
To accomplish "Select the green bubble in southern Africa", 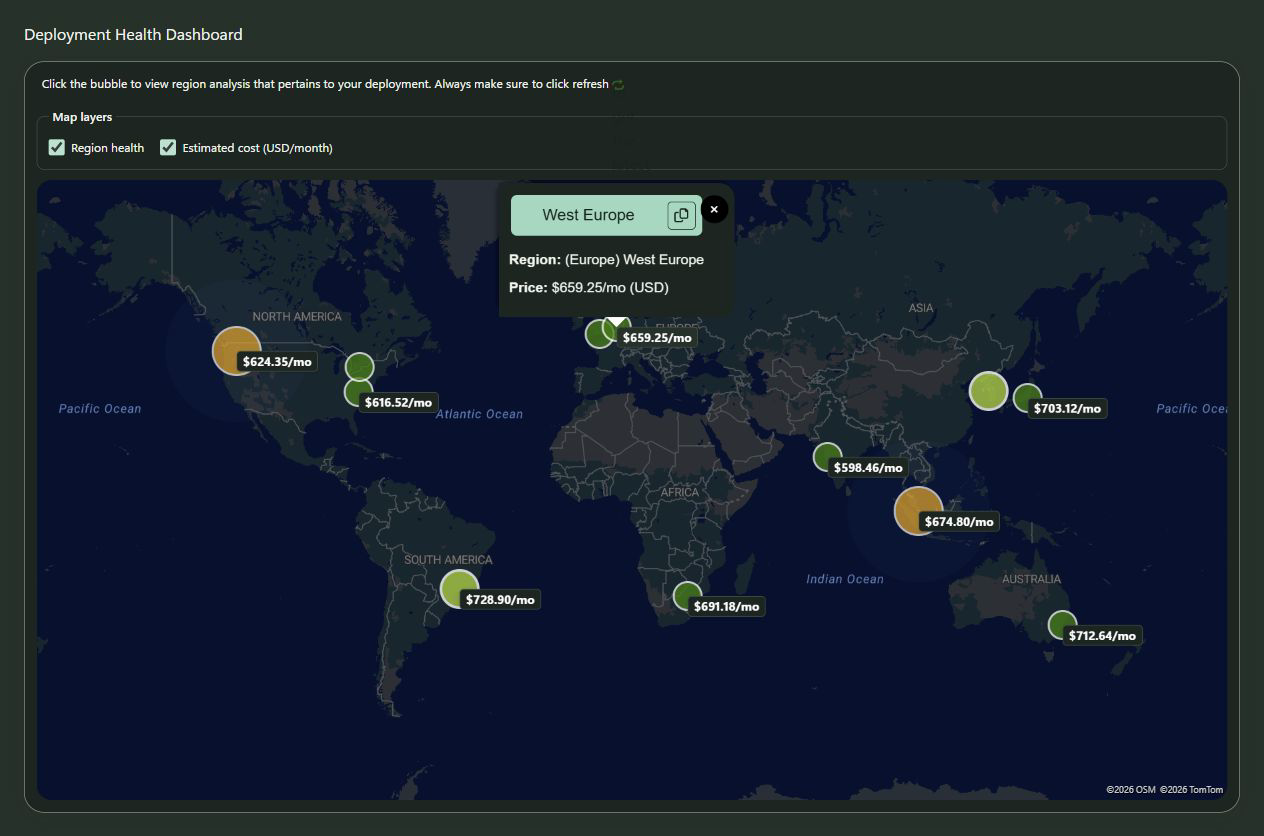I will [687, 596].
